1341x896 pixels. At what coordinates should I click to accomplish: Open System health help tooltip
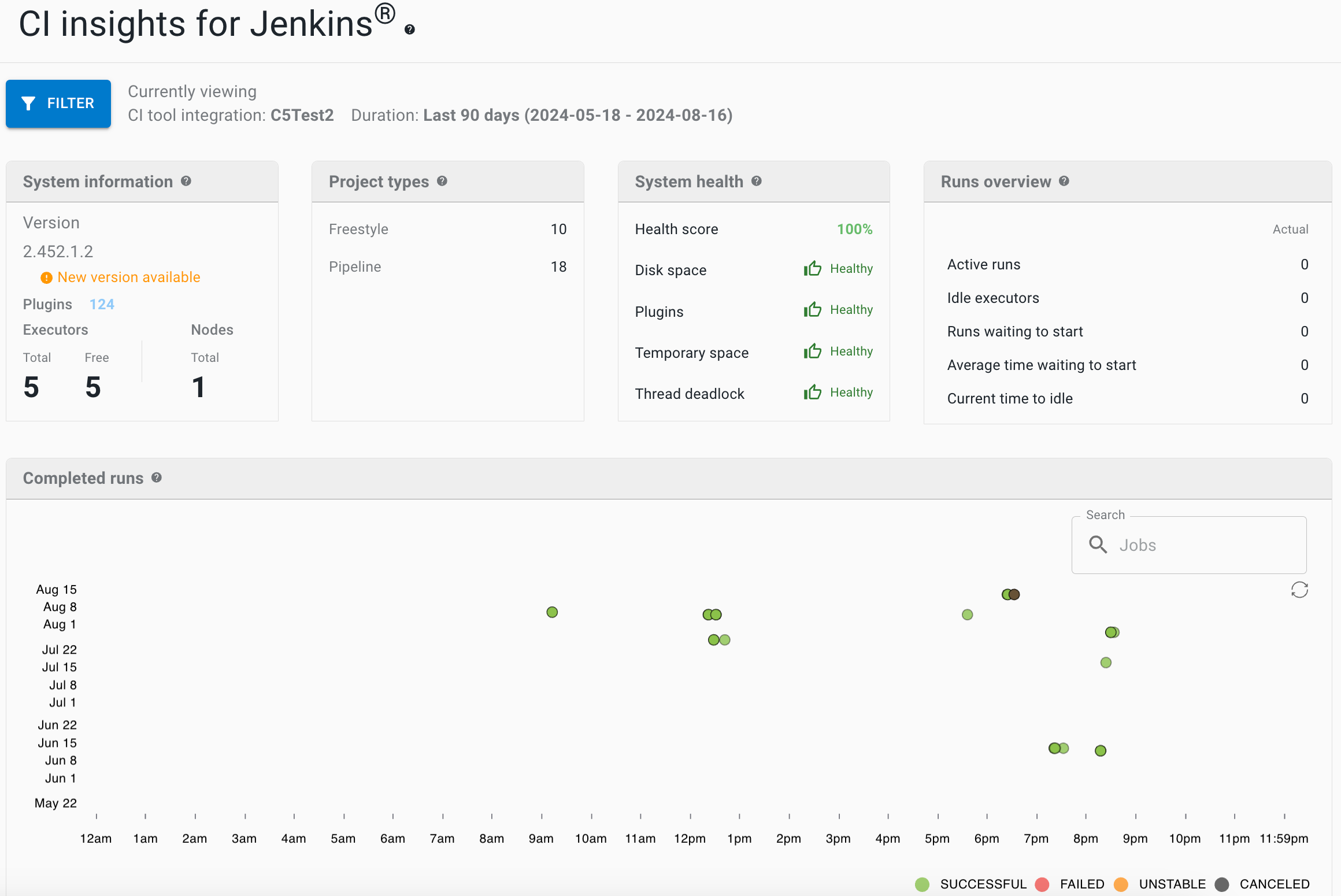[757, 181]
